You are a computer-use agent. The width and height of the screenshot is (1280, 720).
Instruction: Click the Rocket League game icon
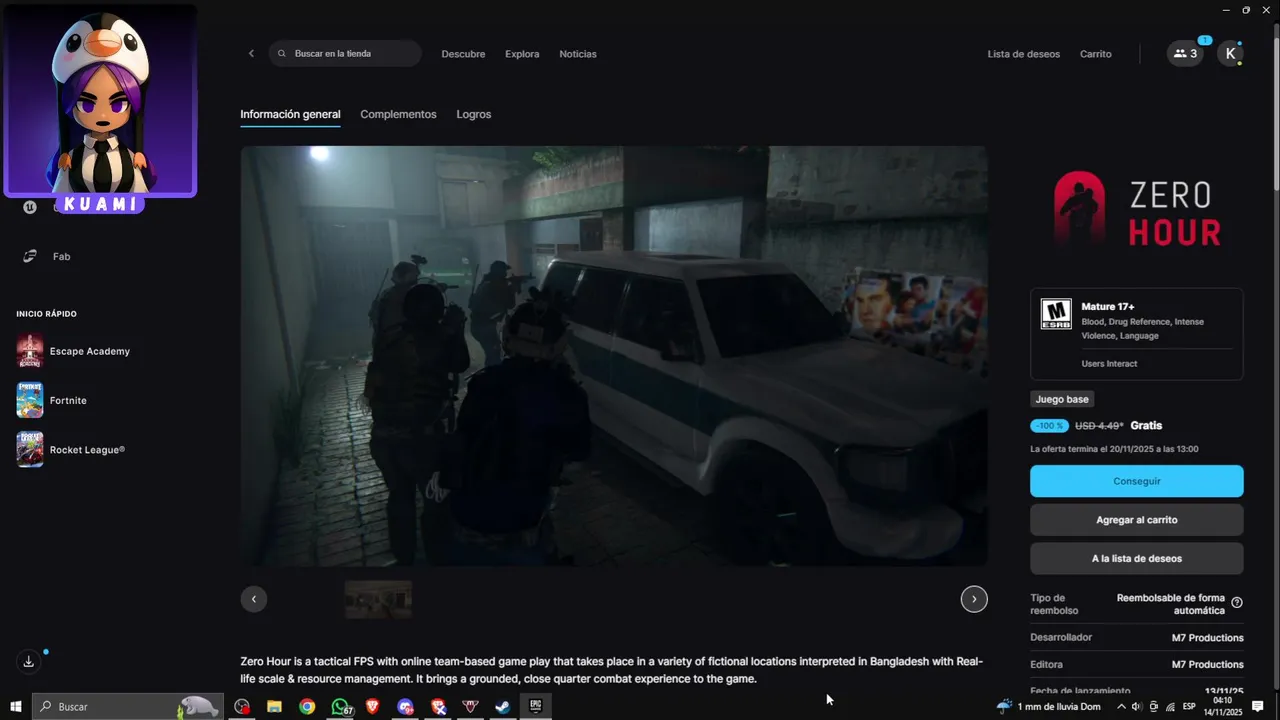click(x=30, y=449)
